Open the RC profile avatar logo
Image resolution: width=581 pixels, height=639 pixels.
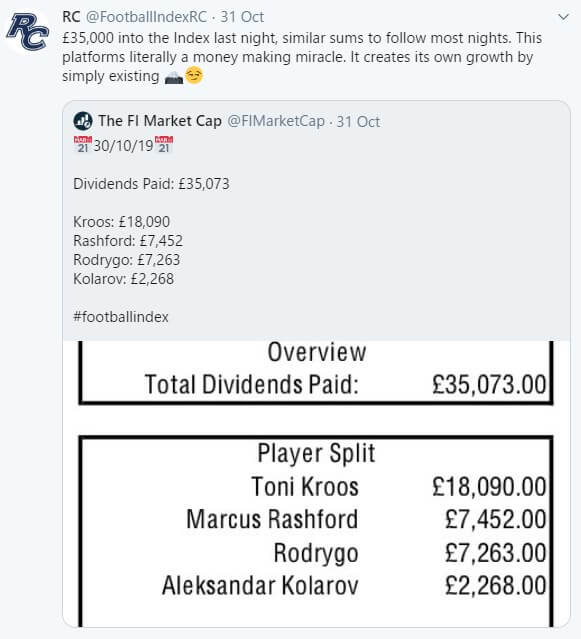click(x=28, y=32)
